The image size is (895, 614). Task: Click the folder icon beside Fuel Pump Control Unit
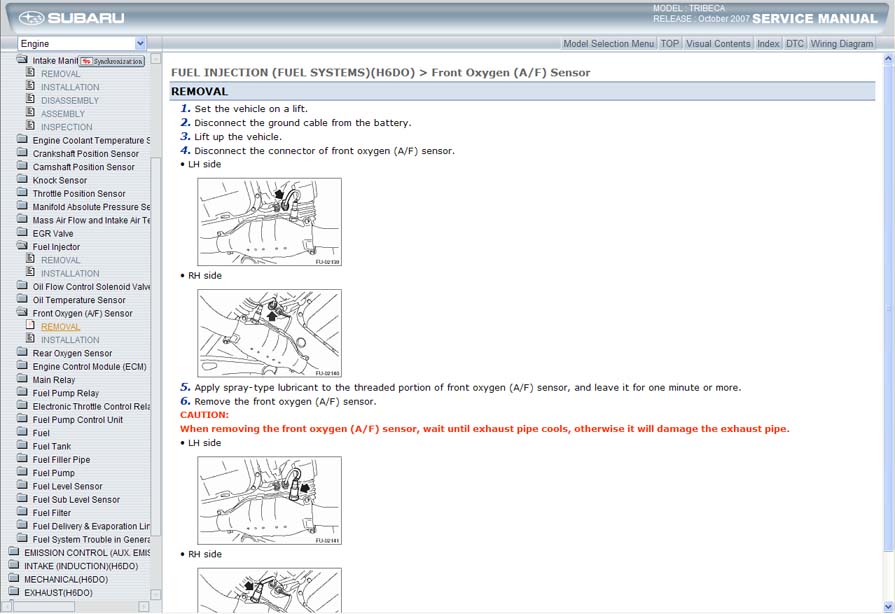pyautogui.click(x=22, y=419)
